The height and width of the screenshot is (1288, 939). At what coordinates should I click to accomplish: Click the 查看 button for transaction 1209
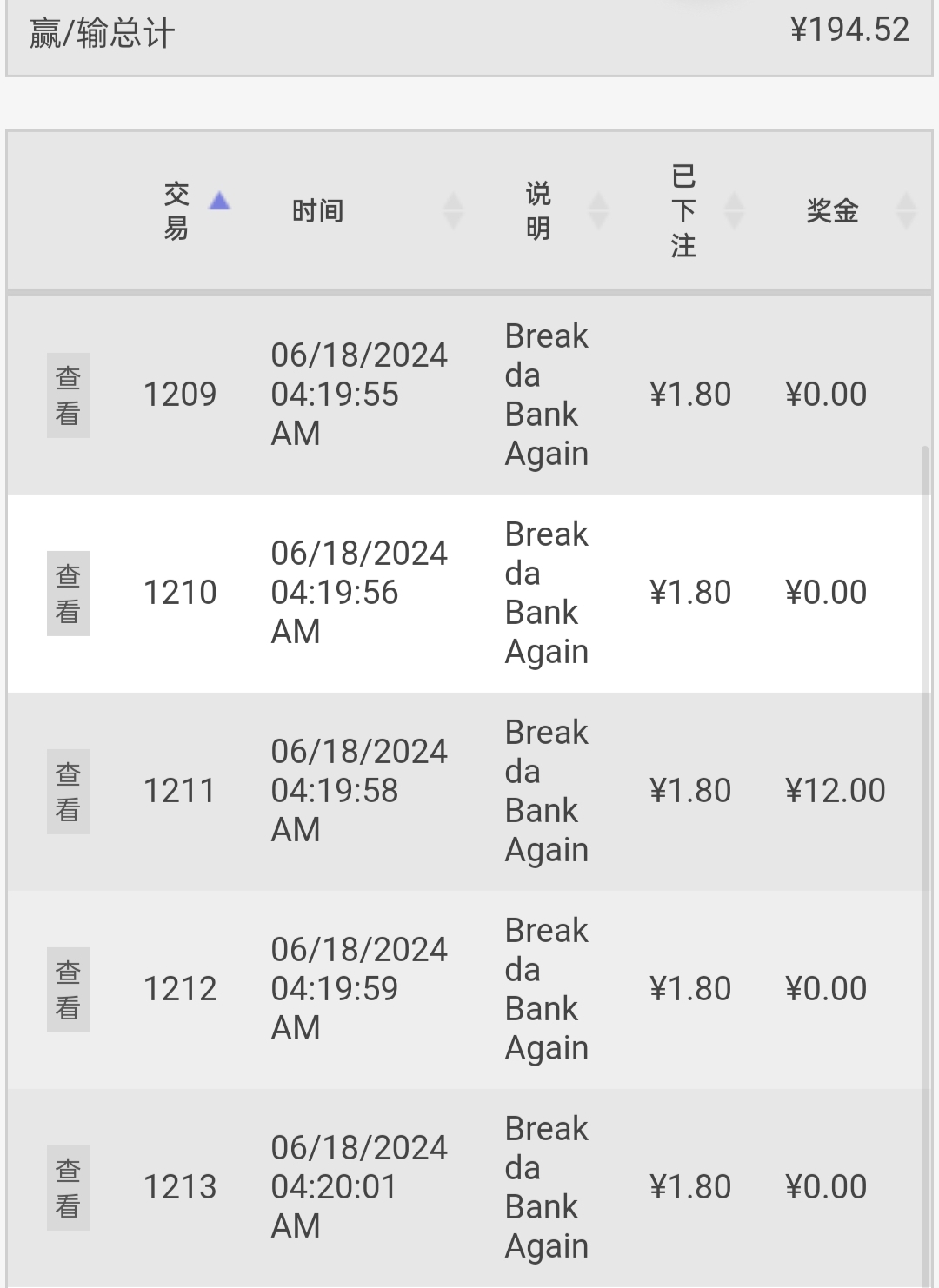point(68,395)
